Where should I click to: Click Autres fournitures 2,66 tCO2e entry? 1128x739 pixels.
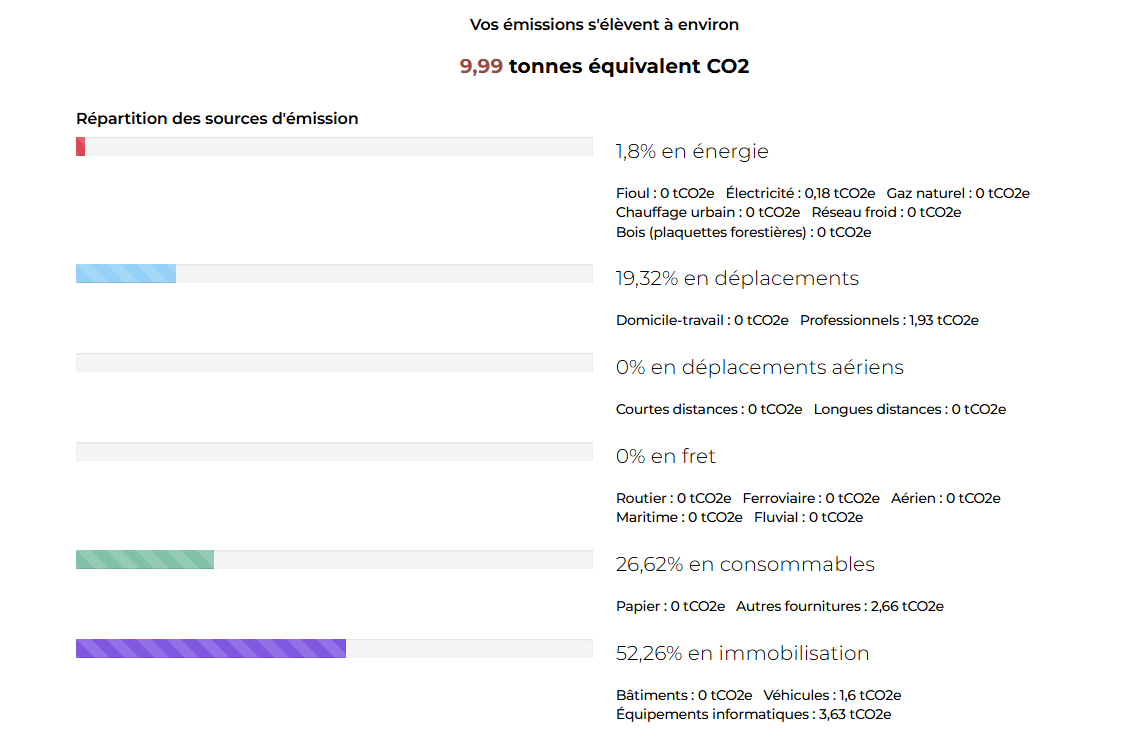840,606
